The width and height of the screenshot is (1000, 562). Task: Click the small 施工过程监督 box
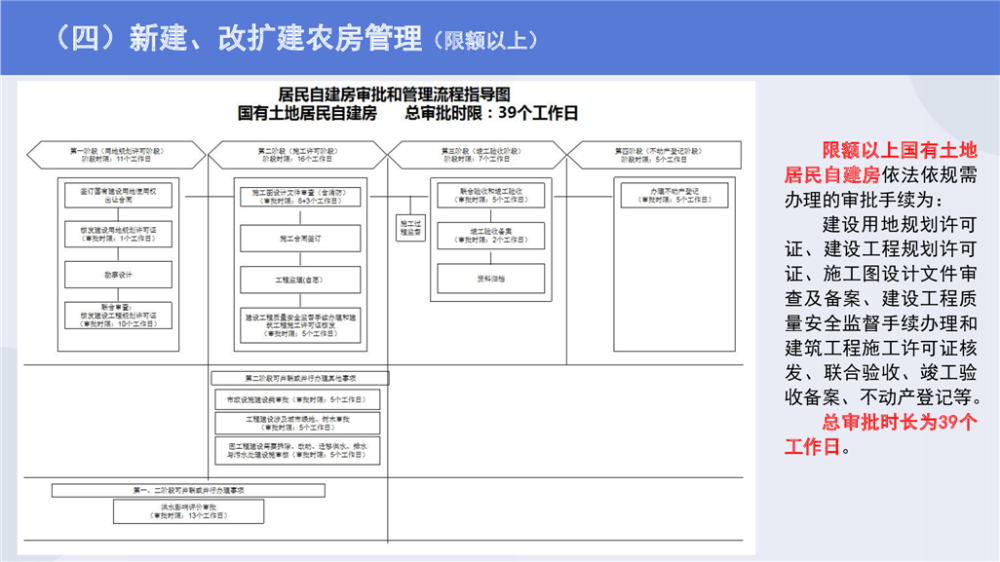point(410,226)
